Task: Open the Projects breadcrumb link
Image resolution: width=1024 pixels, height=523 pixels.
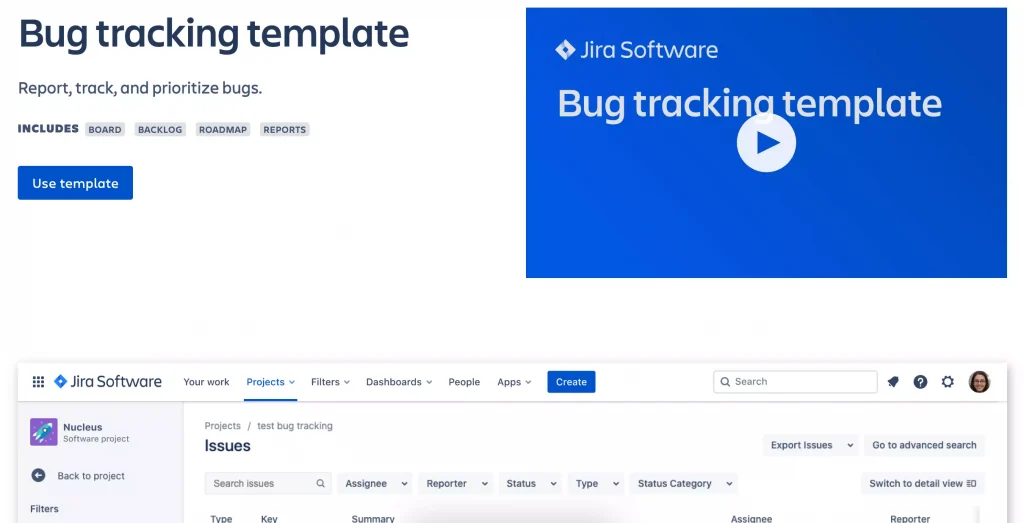Action: click(x=223, y=426)
